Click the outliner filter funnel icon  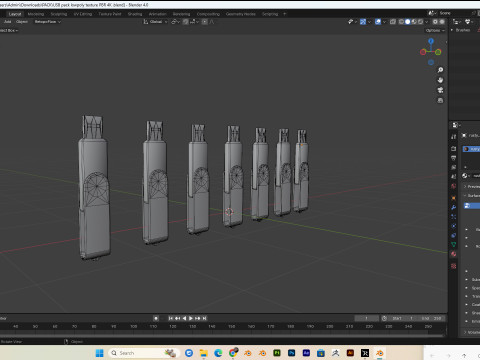coord(468,22)
